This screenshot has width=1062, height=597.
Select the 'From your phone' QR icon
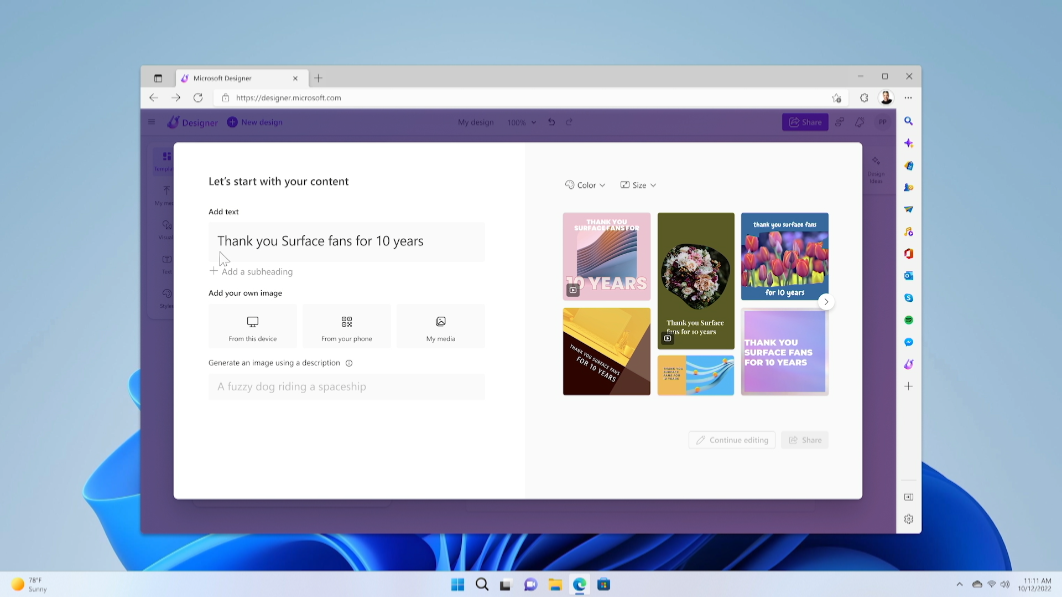point(347,323)
